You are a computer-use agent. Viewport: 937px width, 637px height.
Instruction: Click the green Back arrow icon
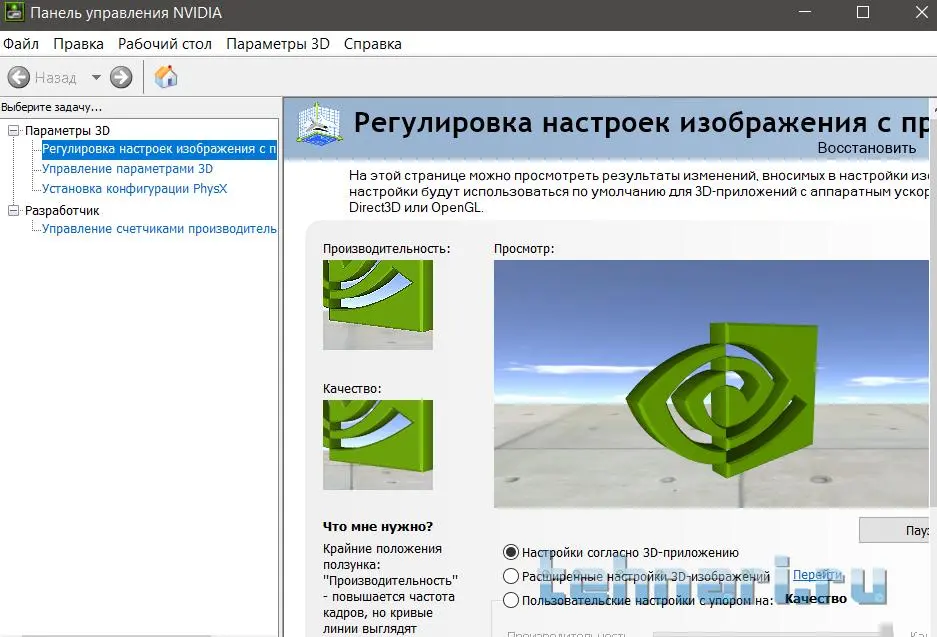[x=18, y=77]
